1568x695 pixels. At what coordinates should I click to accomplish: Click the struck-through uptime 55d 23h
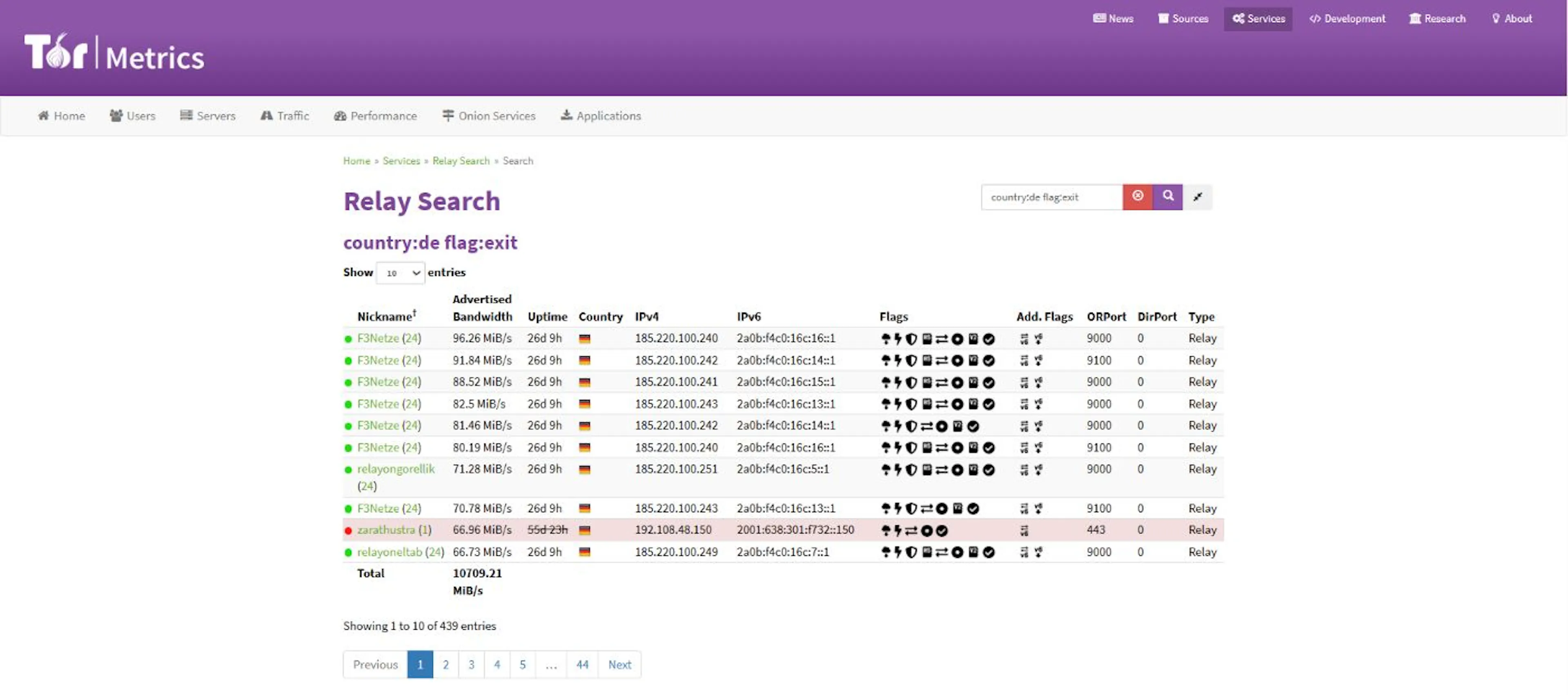547,530
